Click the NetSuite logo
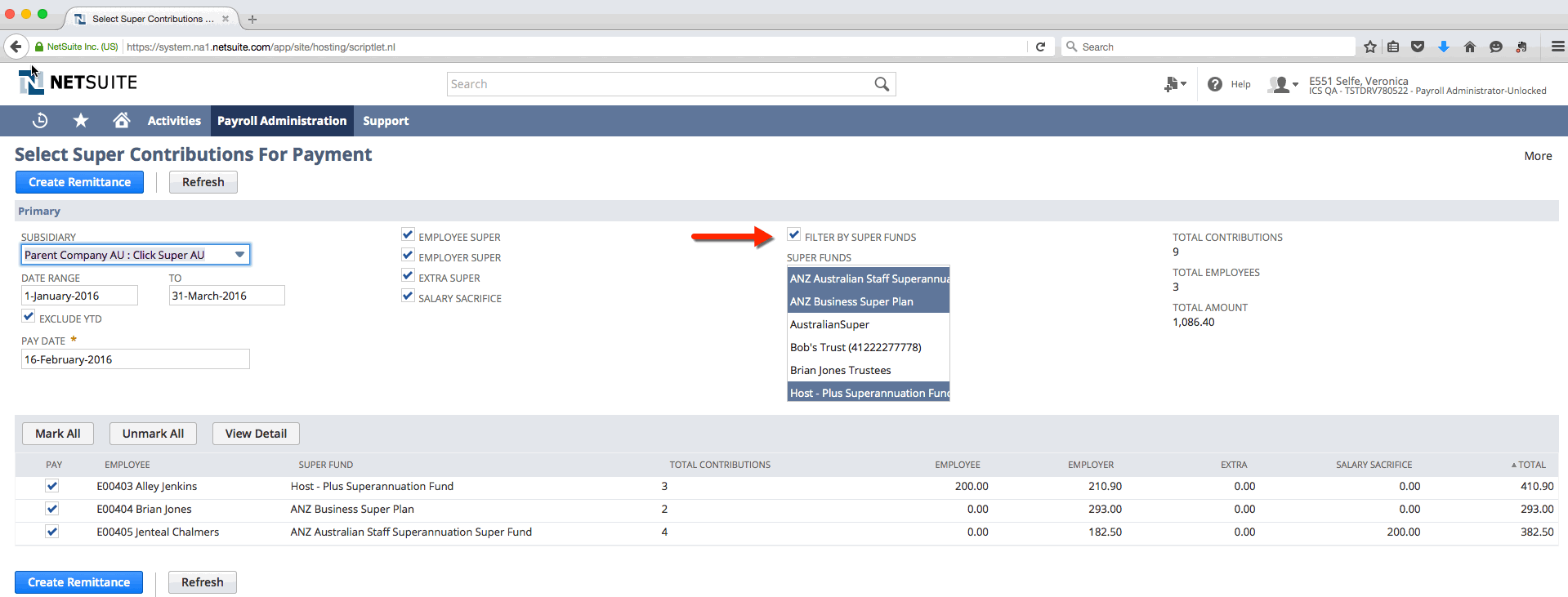This screenshot has width=1568, height=597. (x=78, y=82)
